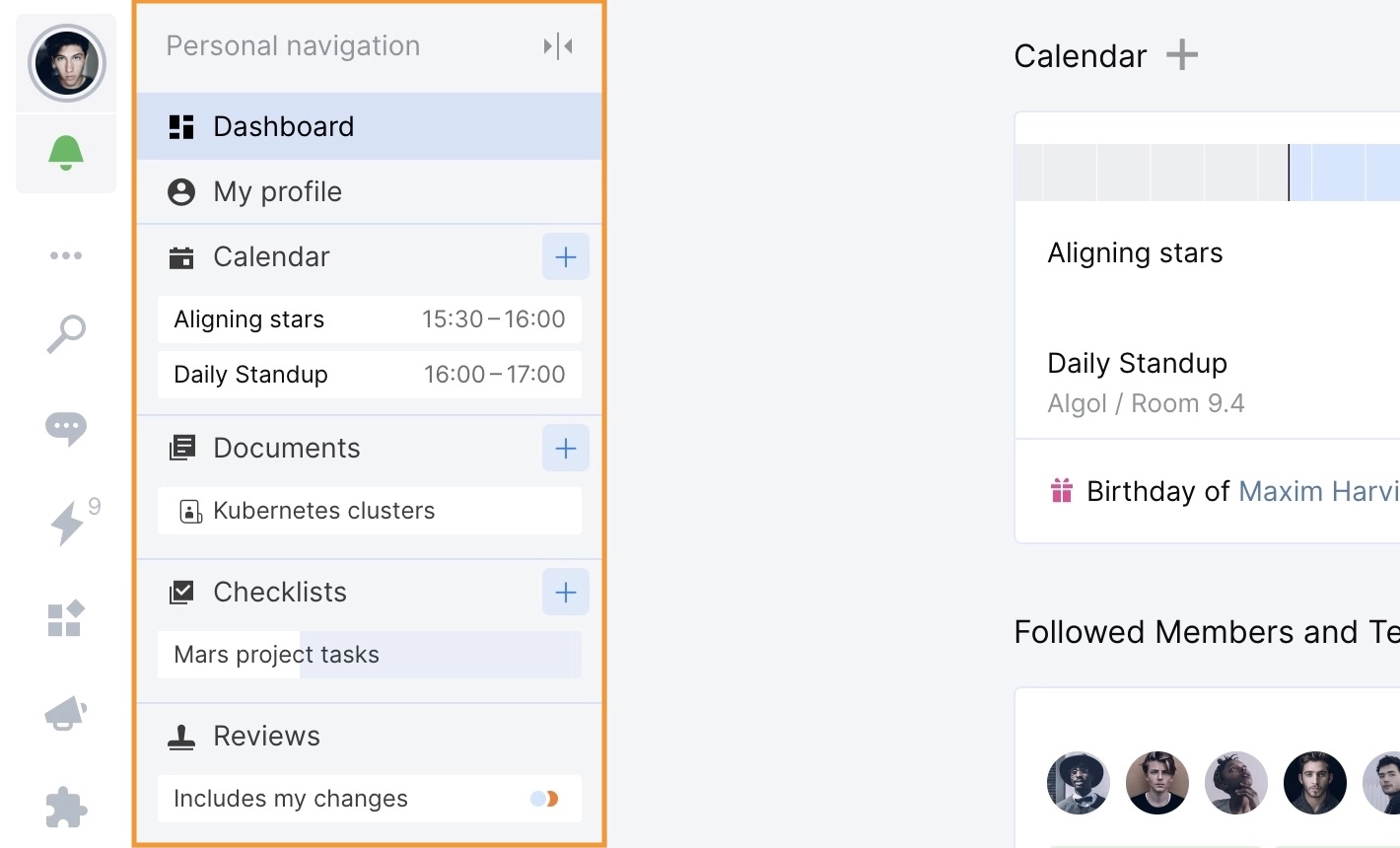Image resolution: width=1400 pixels, height=848 pixels.
Task: Open the Maxim Harvi birthday link
Action: pos(1319,491)
